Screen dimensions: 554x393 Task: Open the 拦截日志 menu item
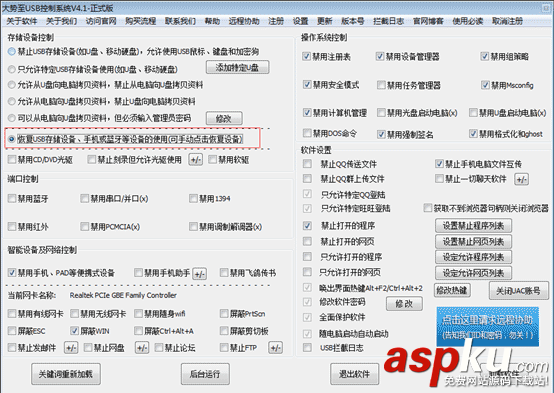(x=389, y=21)
